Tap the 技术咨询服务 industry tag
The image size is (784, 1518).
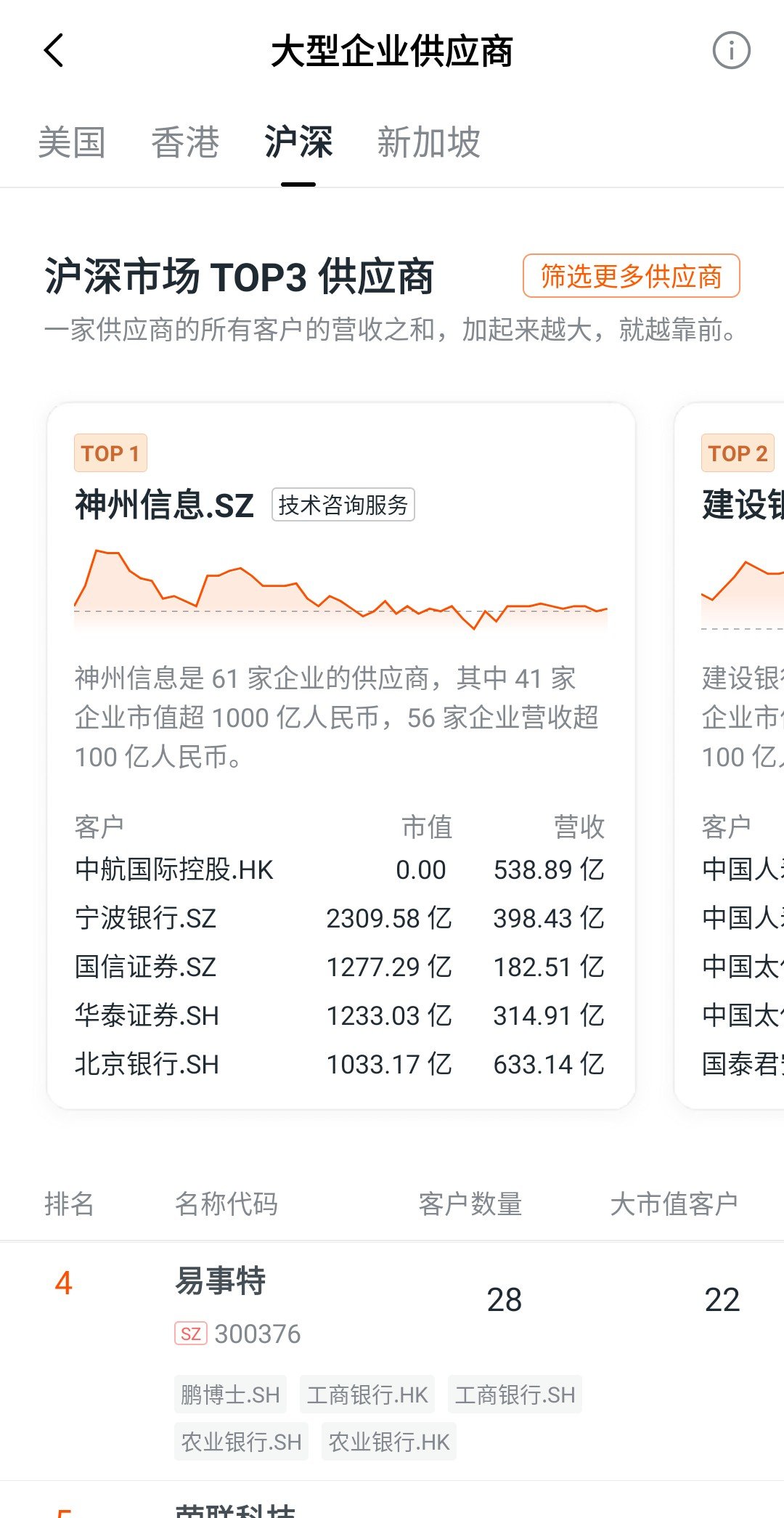click(343, 505)
